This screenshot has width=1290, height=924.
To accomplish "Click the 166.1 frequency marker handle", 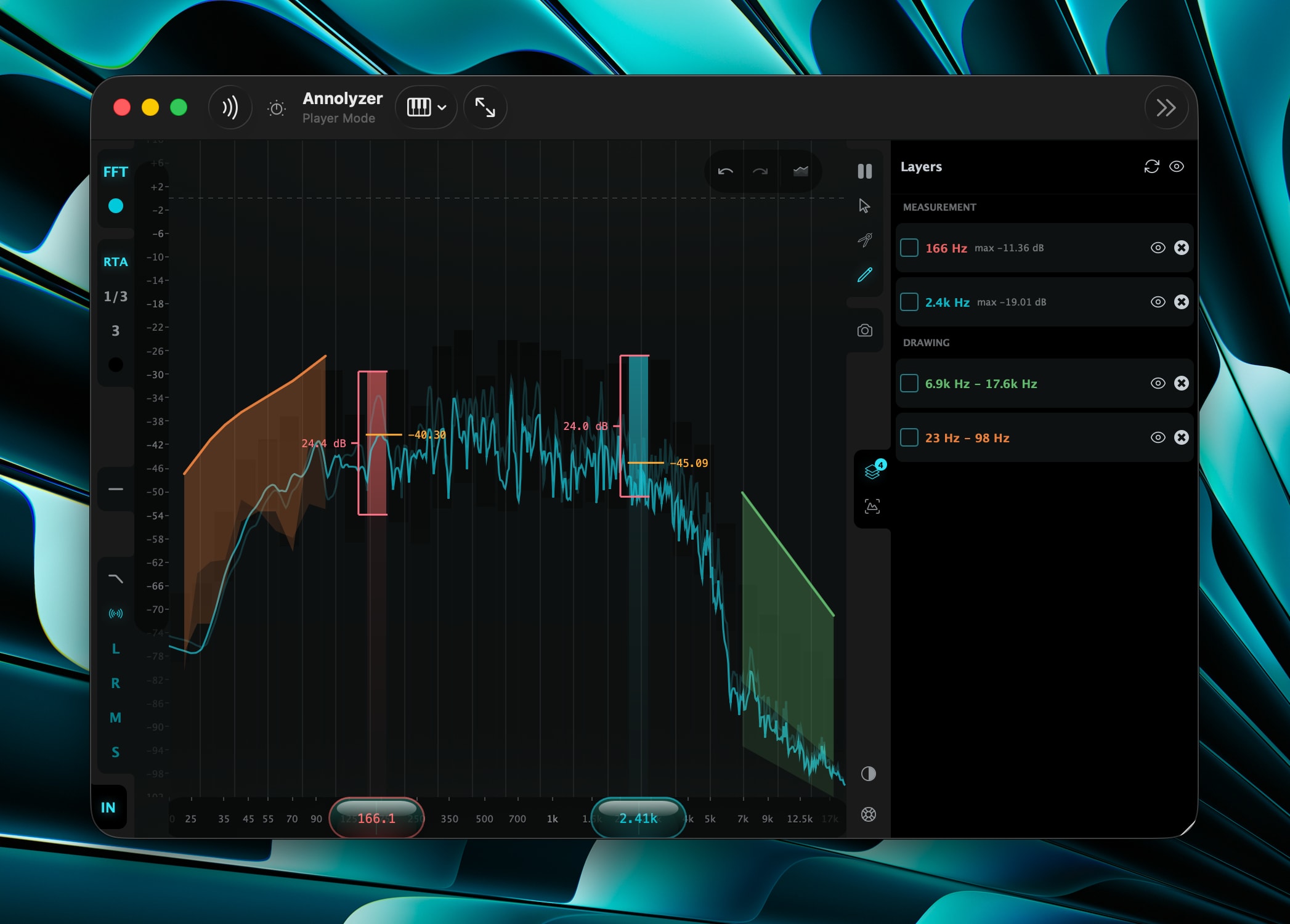I will coord(376,817).
